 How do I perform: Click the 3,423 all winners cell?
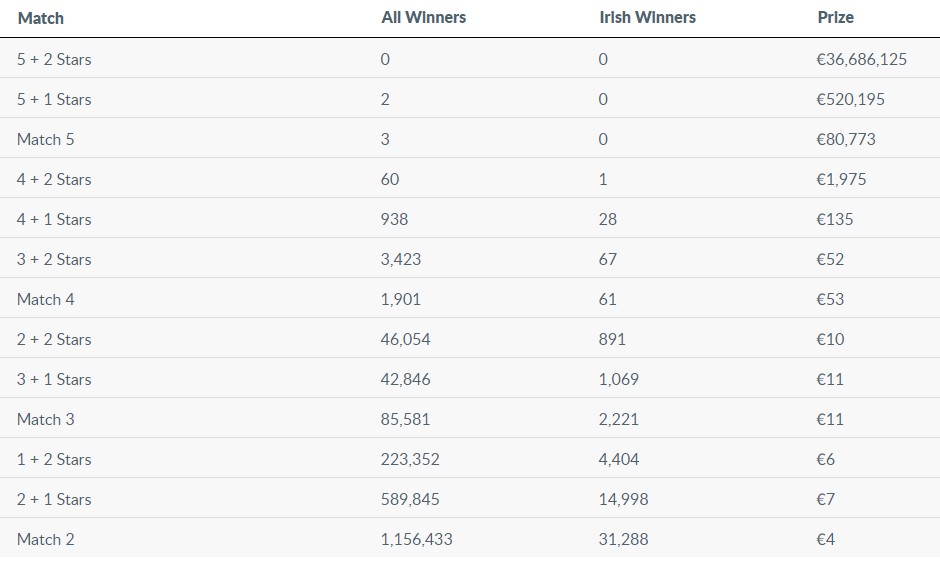401,259
